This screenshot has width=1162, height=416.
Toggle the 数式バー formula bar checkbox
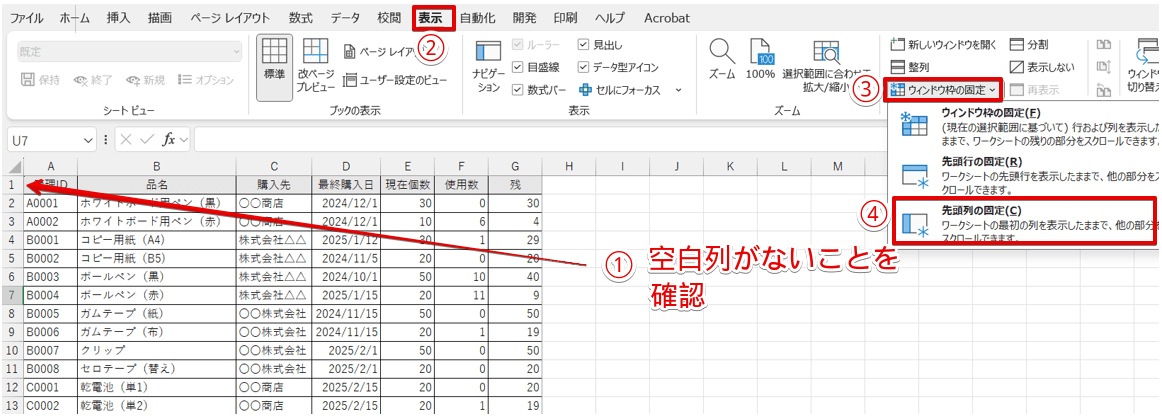(x=518, y=90)
